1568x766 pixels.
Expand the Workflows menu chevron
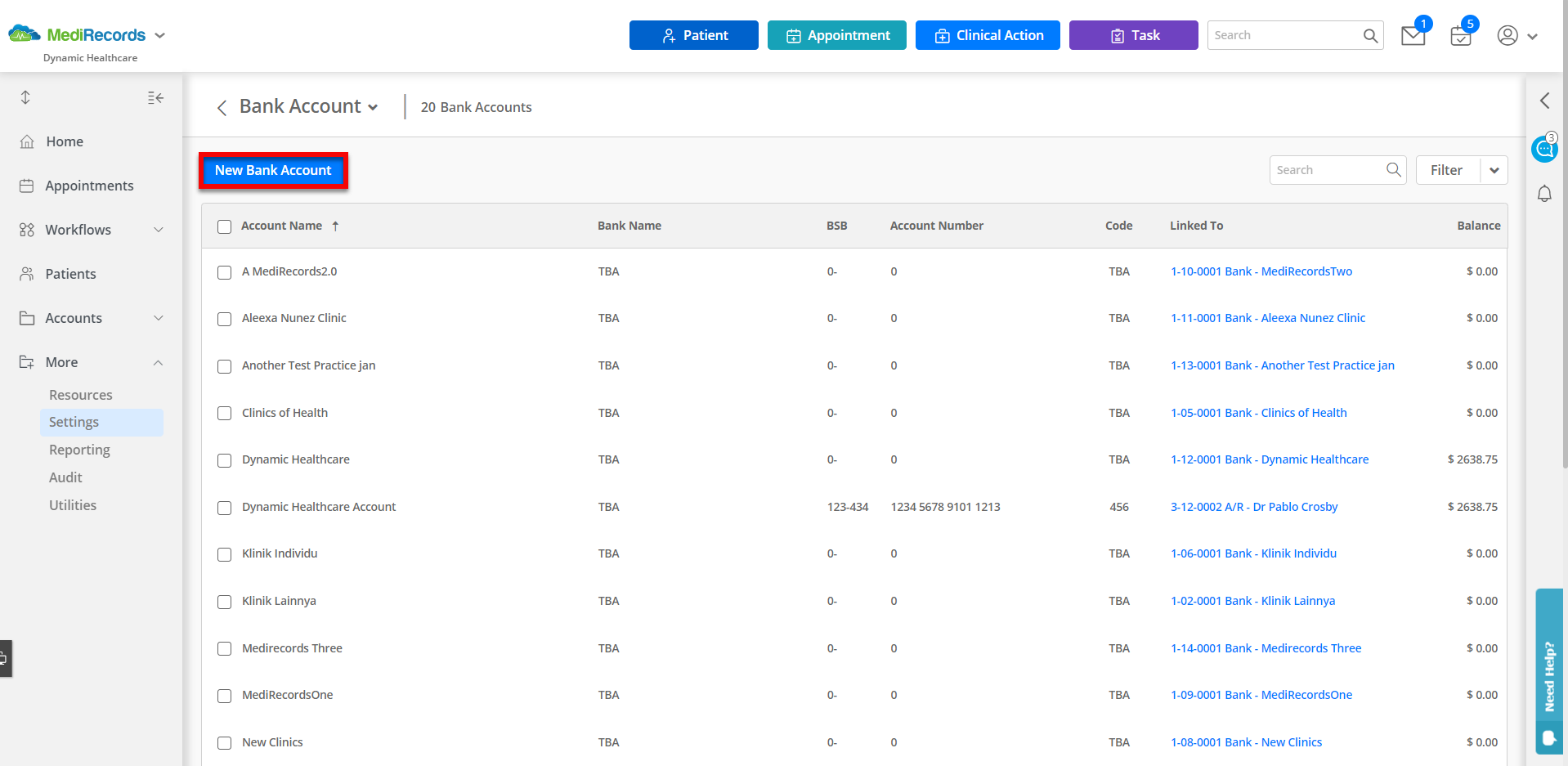tap(159, 230)
